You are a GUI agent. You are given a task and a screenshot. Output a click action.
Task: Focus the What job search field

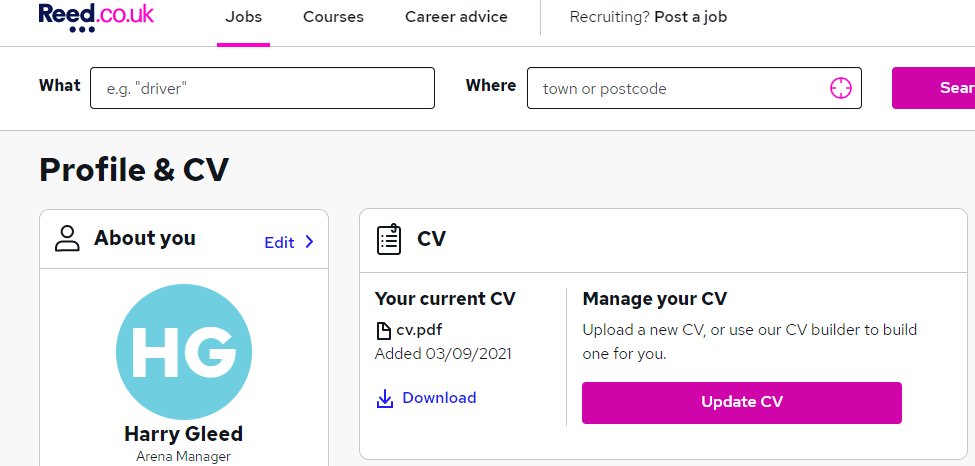(x=262, y=88)
